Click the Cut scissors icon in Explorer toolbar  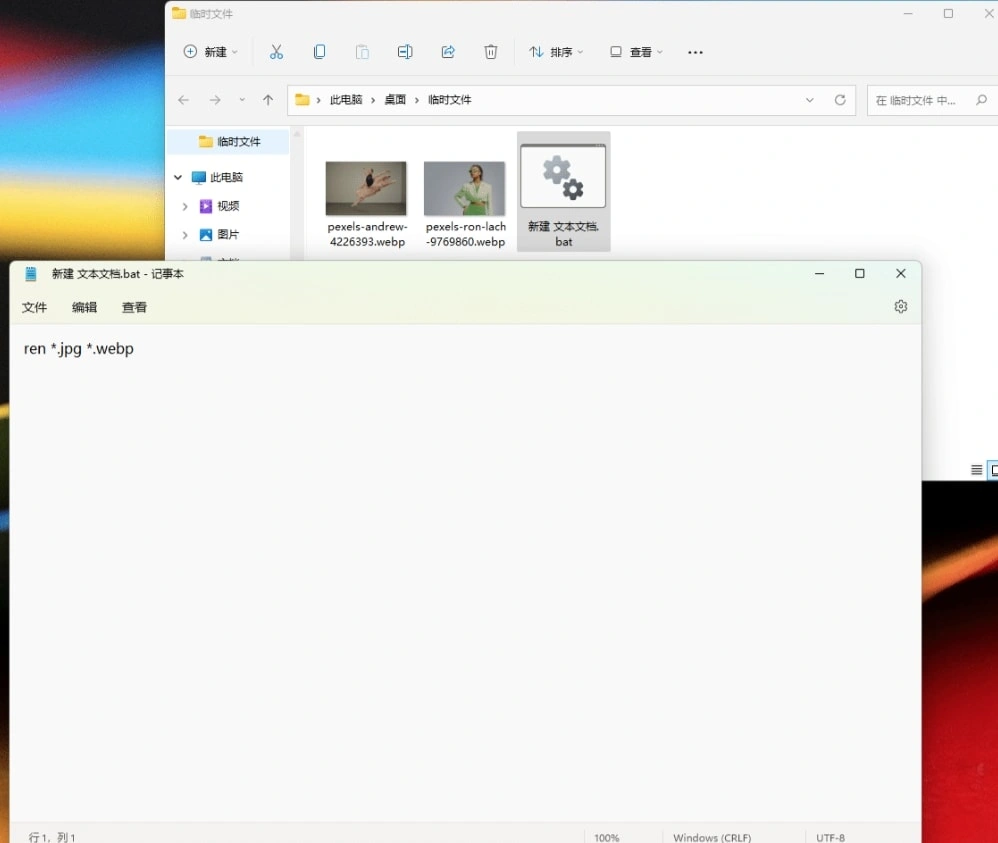pos(277,52)
